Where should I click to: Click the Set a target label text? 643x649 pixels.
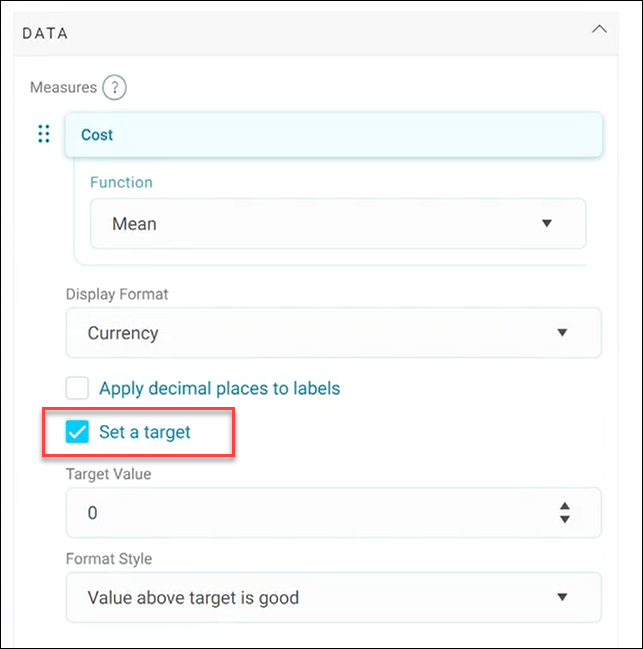[144, 432]
